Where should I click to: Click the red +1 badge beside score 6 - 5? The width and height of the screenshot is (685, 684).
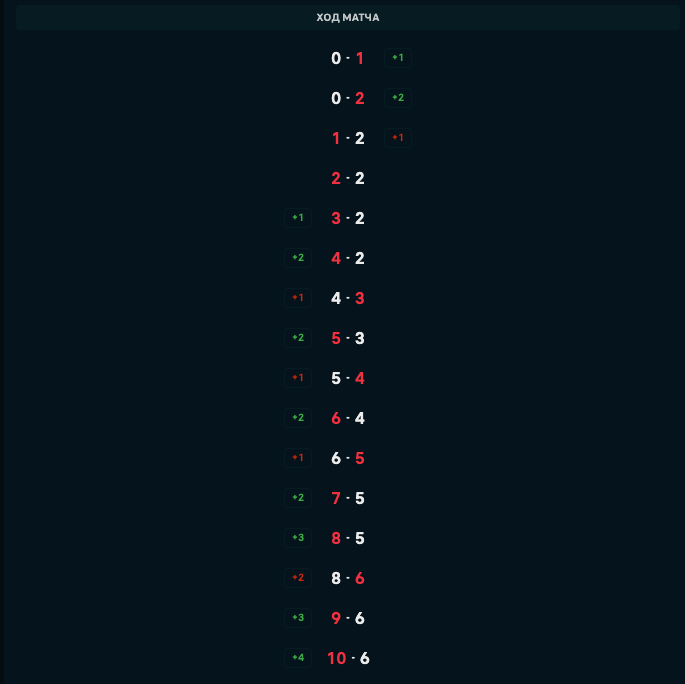298,458
